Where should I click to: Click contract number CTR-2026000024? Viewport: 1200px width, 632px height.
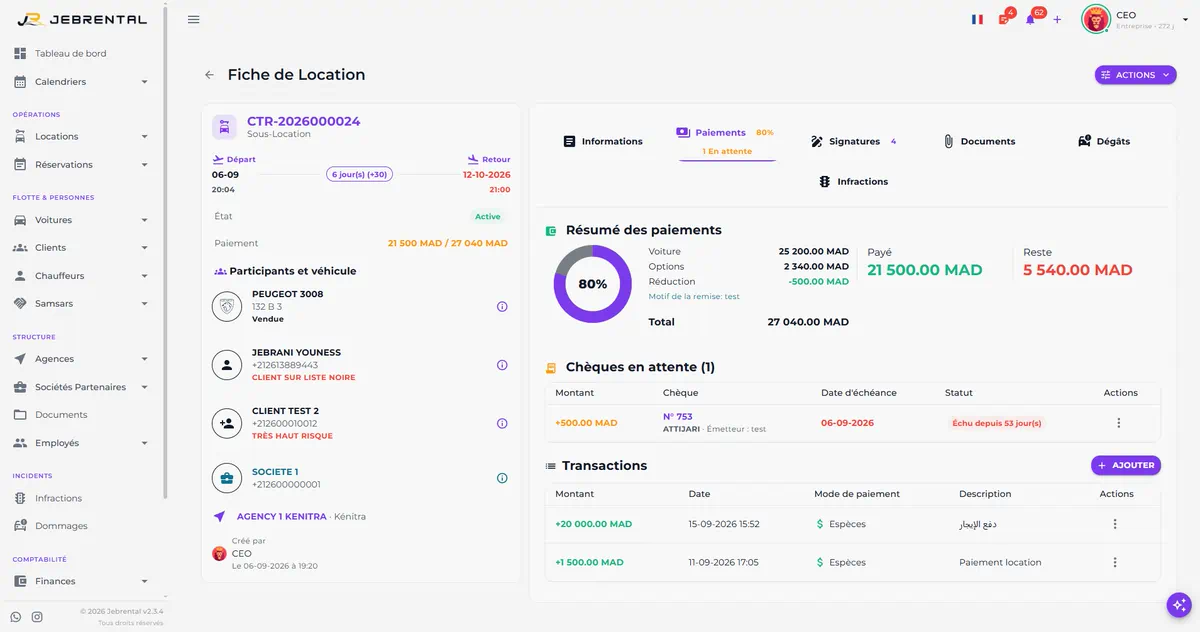(x=304, y=121)
